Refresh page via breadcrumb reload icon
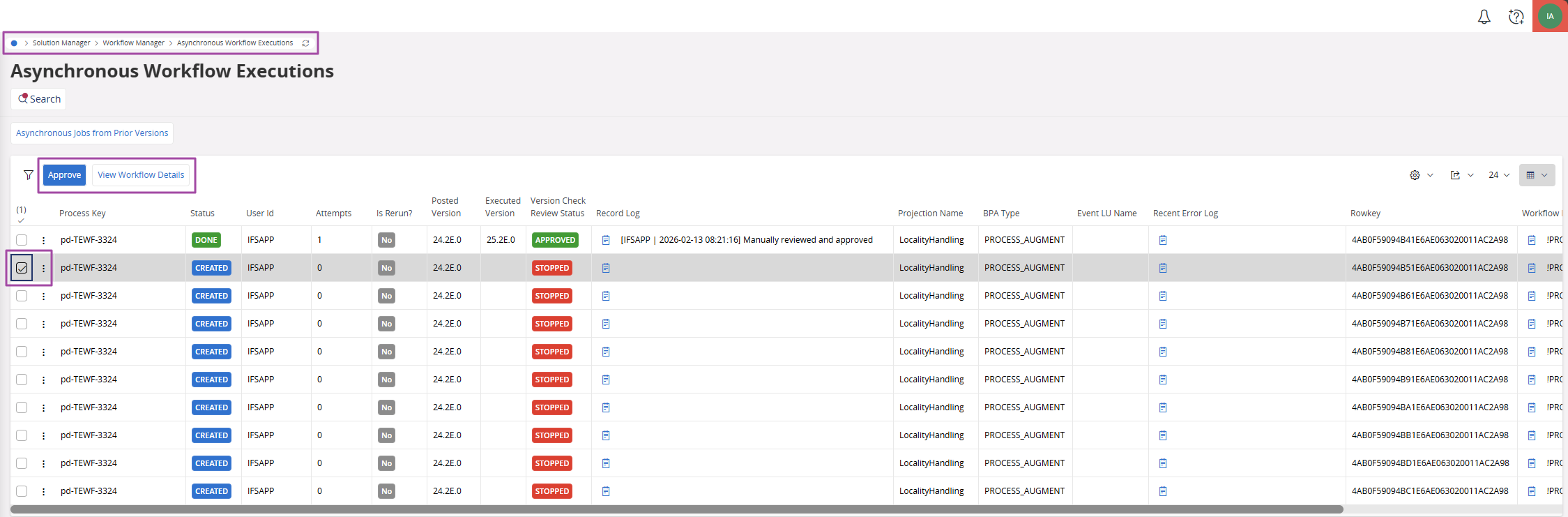Screen dimensions: 1568x517 coord(305,43)
